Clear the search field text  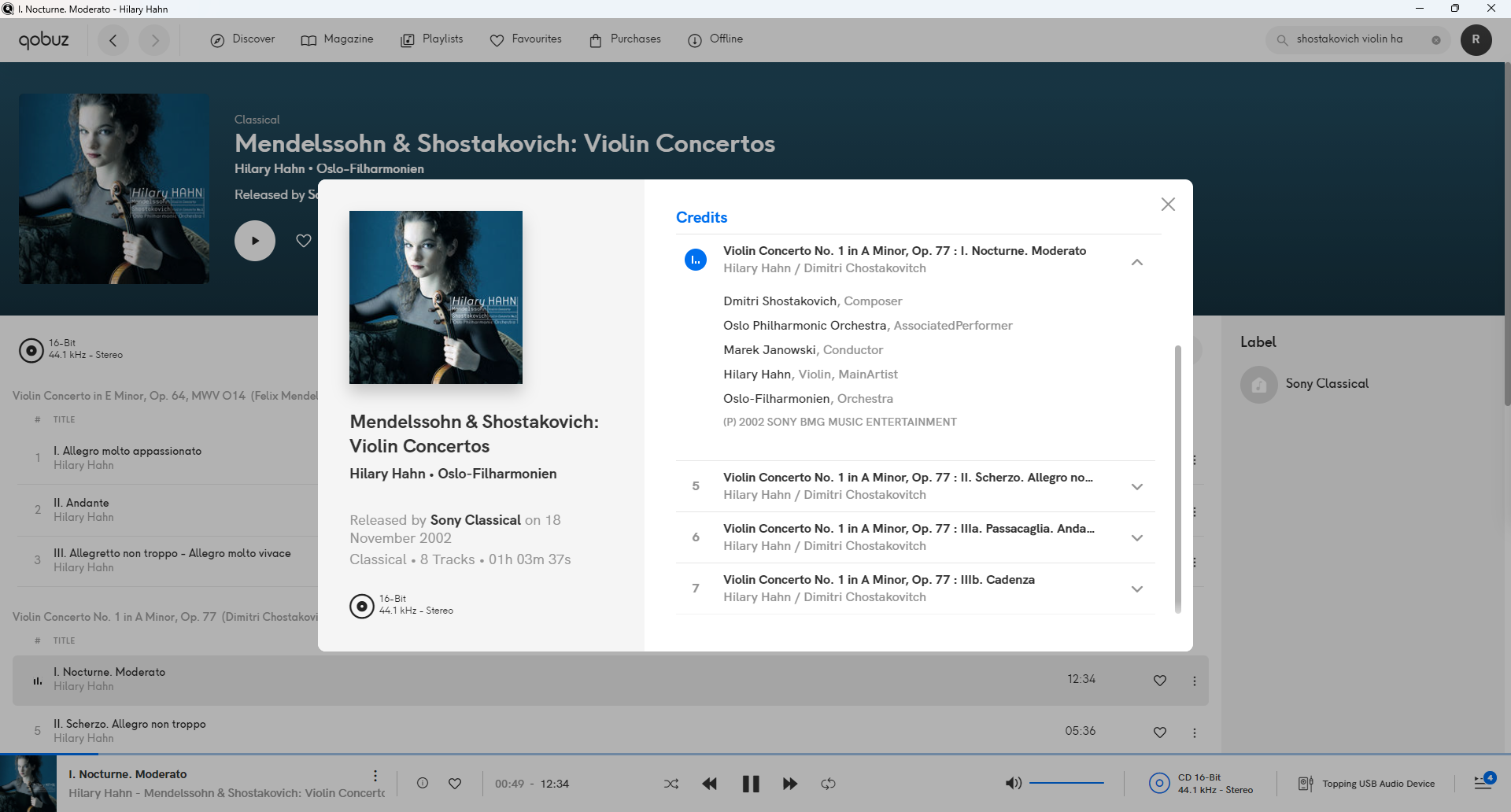pyautogui.click(x=1436, y=40)
